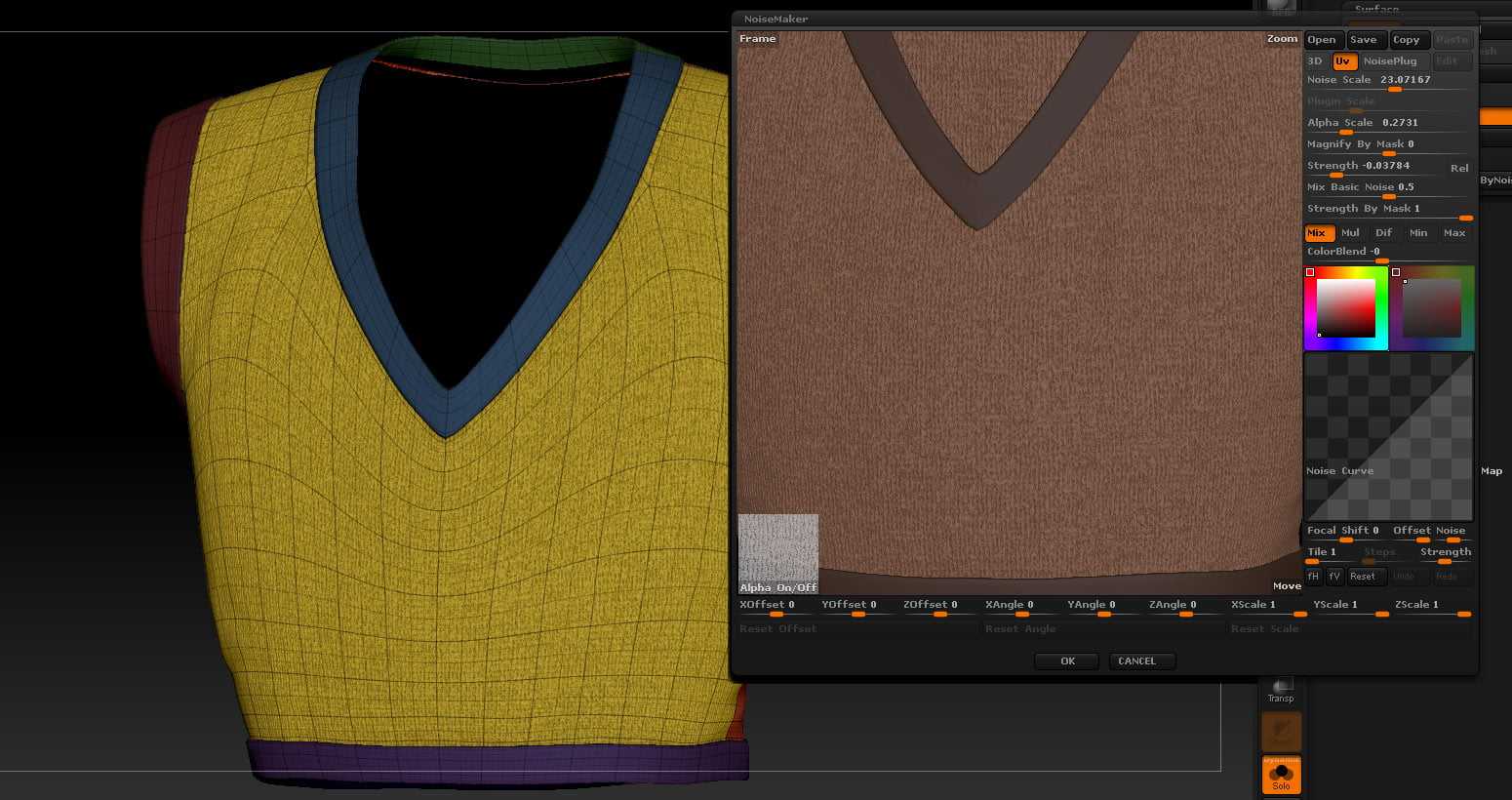Open the NoisePlug plugin selector
The image size is (1512, 800).
tap(1389, 61)
